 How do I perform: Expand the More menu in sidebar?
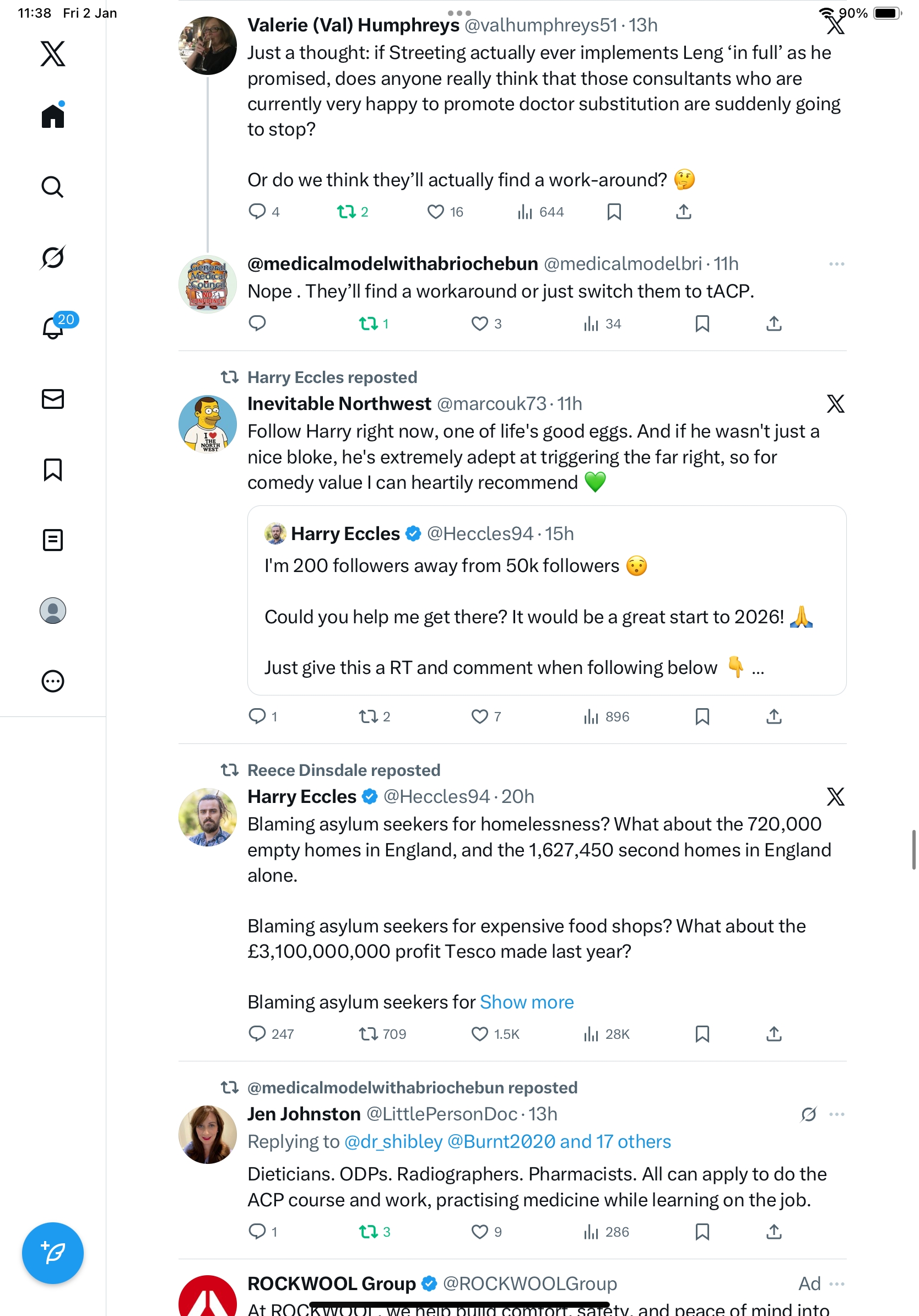53,681
